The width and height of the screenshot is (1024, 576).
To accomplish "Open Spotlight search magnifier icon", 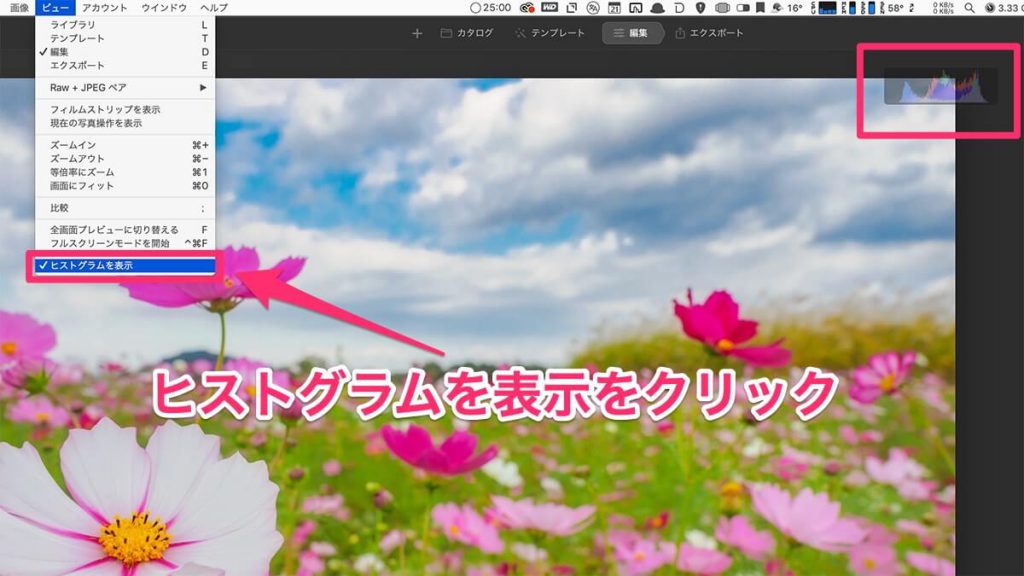I will point(970,8).
